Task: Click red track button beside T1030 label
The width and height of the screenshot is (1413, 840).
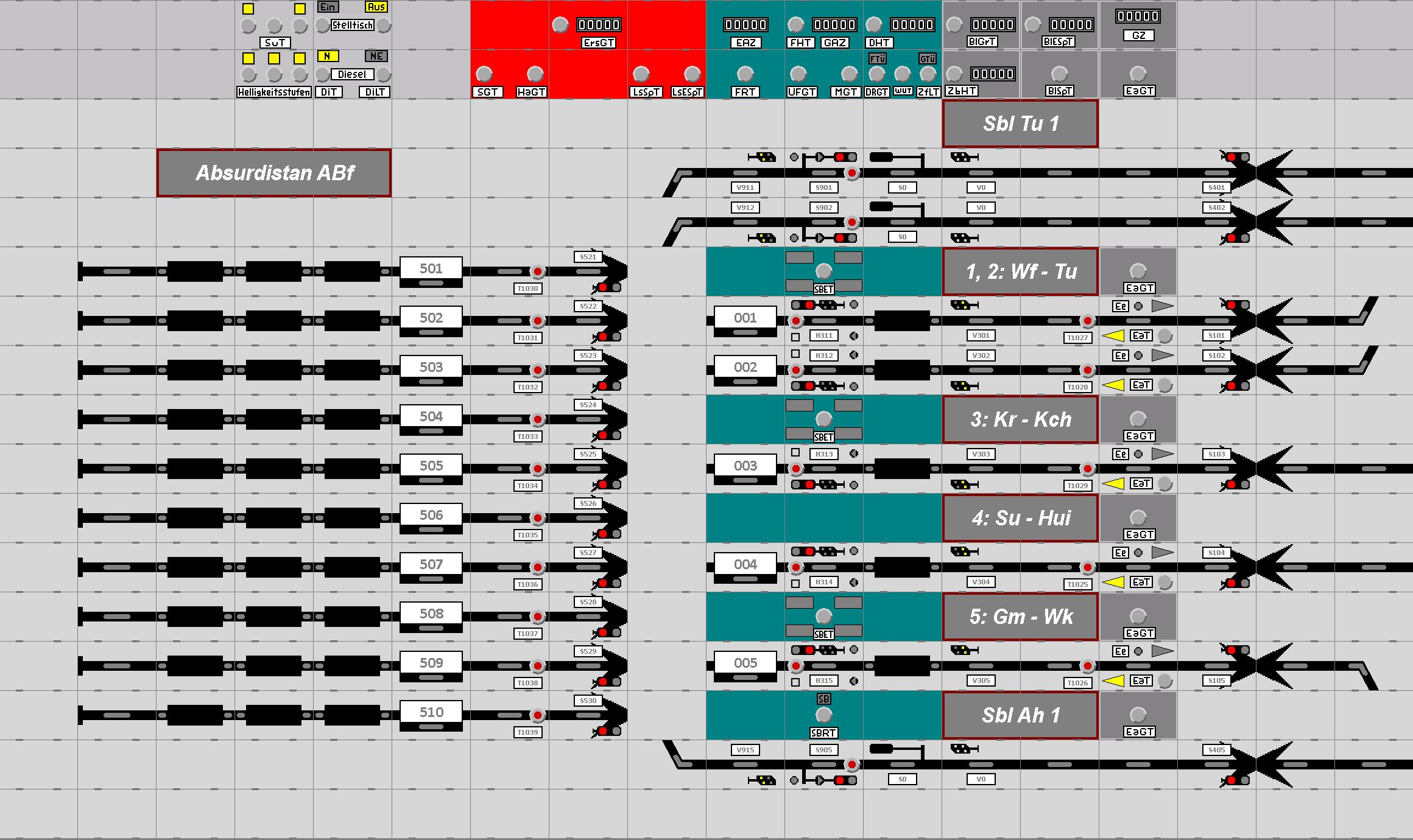Action: [x=537, y=271]
